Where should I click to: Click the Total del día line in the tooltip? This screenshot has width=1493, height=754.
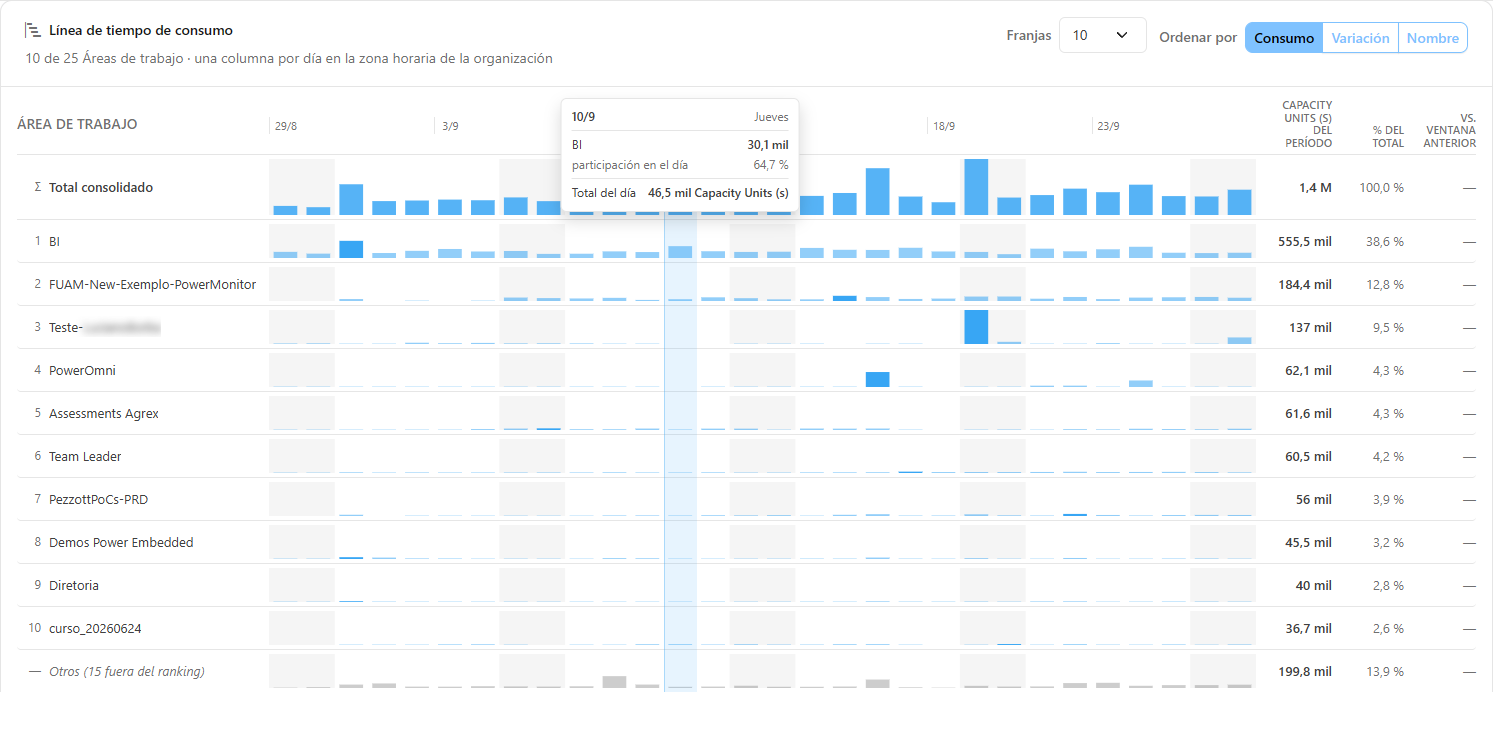[x=680, y=192]
